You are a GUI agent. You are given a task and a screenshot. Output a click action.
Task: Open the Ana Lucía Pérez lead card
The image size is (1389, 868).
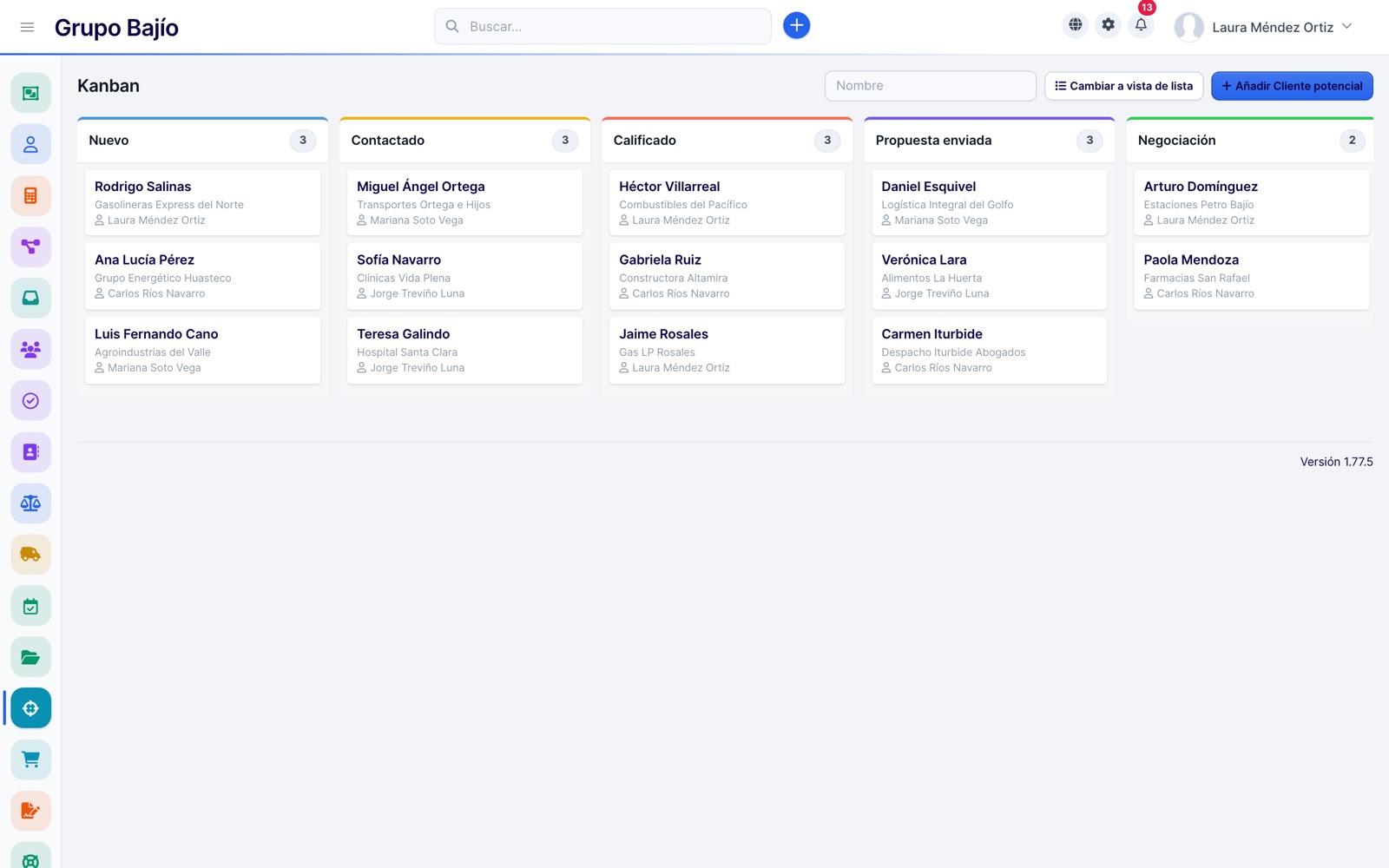(x=202, y=276)
